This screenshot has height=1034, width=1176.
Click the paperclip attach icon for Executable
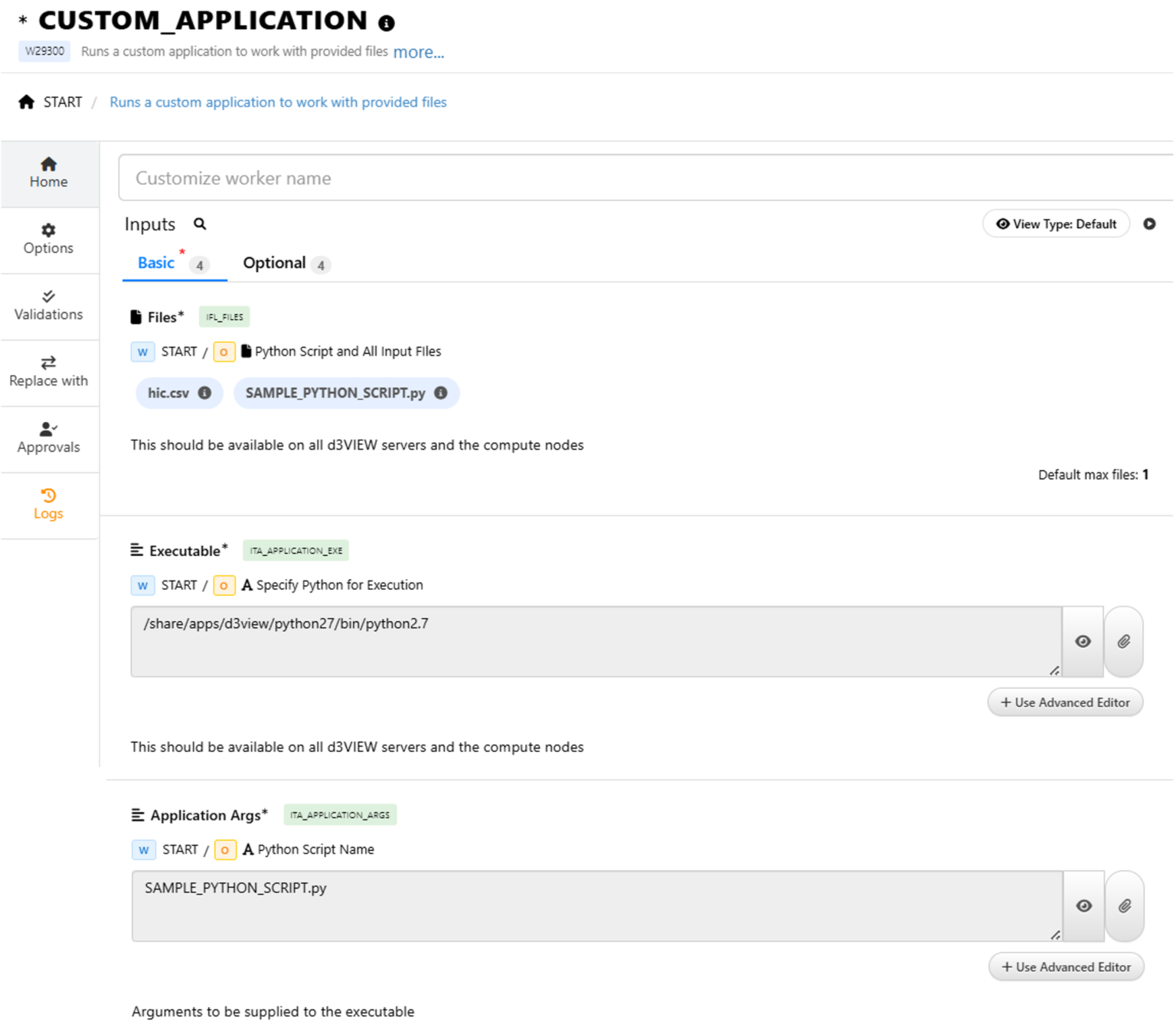1123,641
